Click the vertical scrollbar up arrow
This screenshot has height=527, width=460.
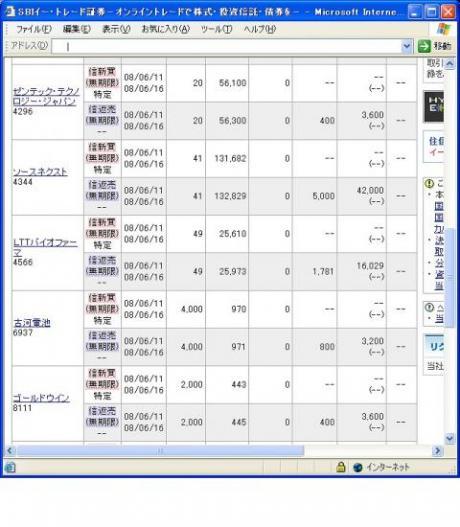449,63
